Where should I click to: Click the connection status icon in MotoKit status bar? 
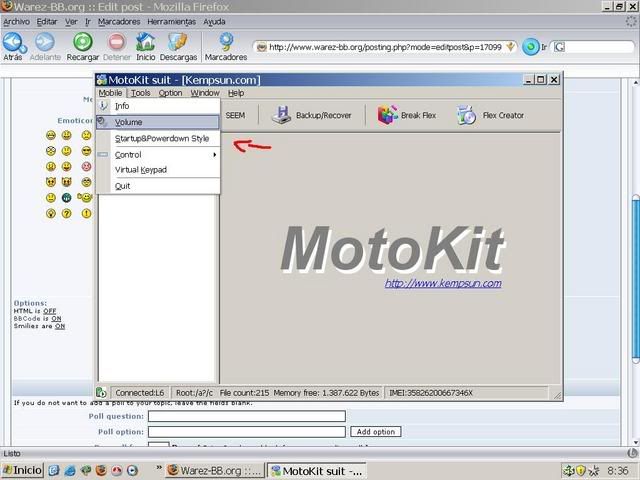[101, 393]
